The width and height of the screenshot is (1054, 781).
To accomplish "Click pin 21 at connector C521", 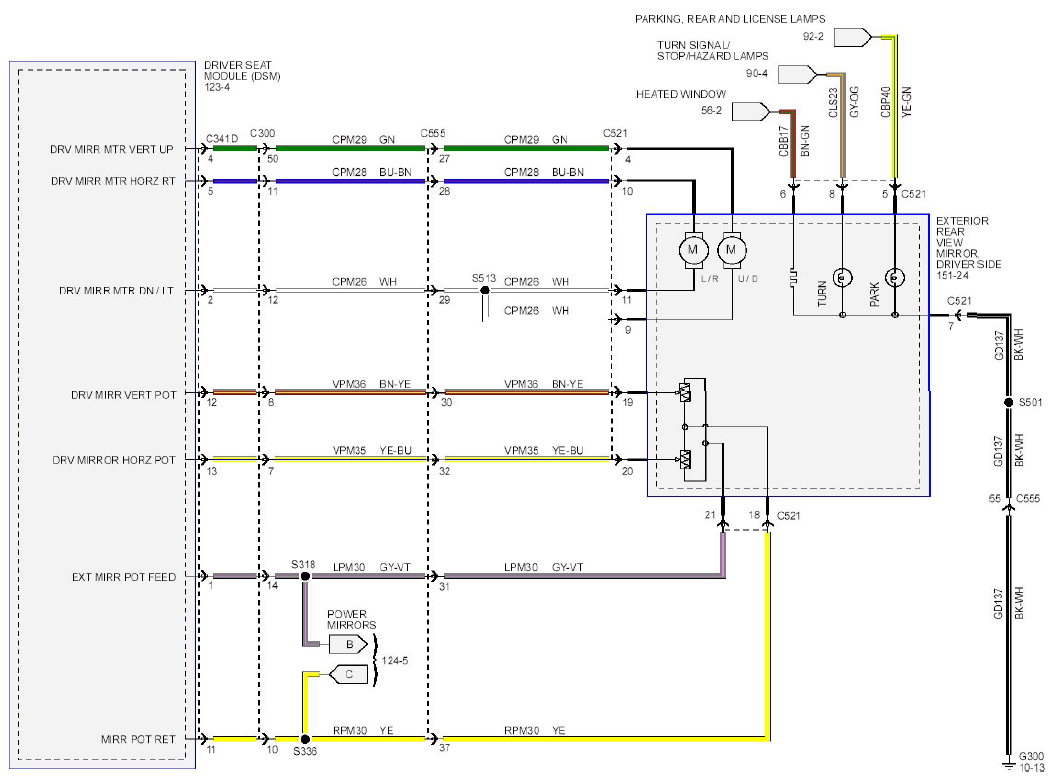I will 711,515.
